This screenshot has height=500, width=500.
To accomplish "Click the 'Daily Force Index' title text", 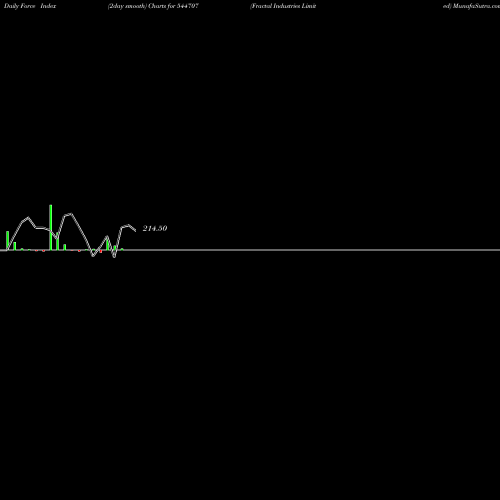I will [x=30, y=6].
